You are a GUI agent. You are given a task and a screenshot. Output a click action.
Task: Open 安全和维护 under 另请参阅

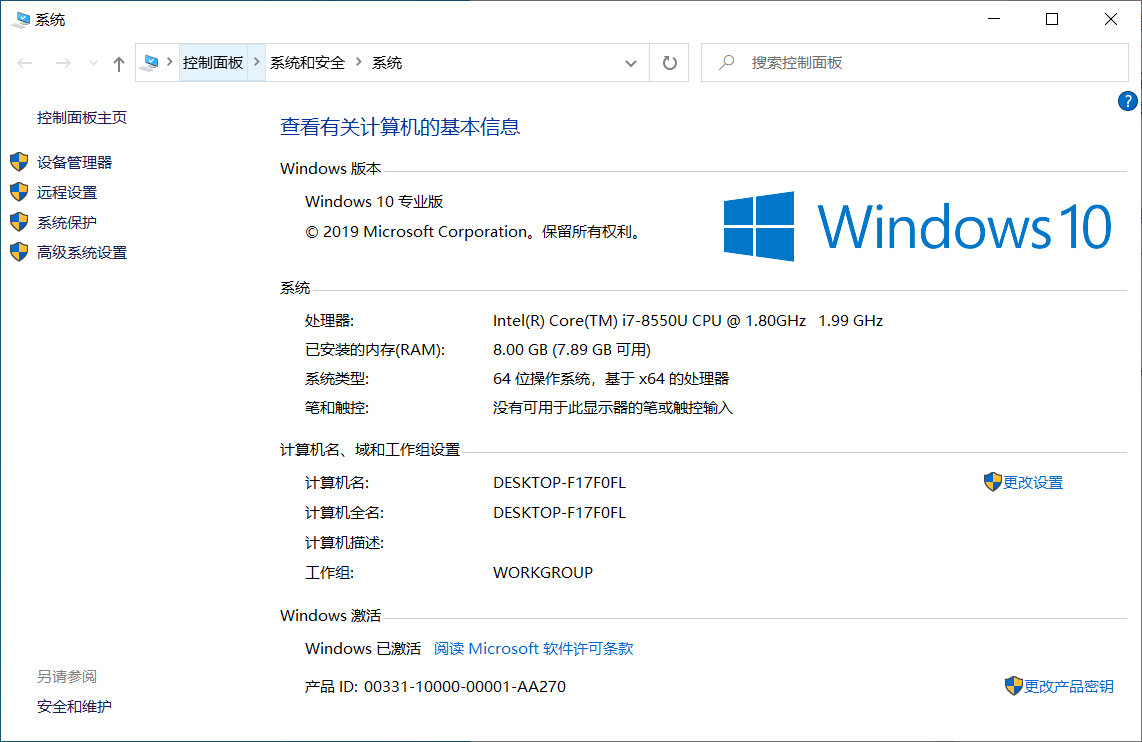[74, 706]
